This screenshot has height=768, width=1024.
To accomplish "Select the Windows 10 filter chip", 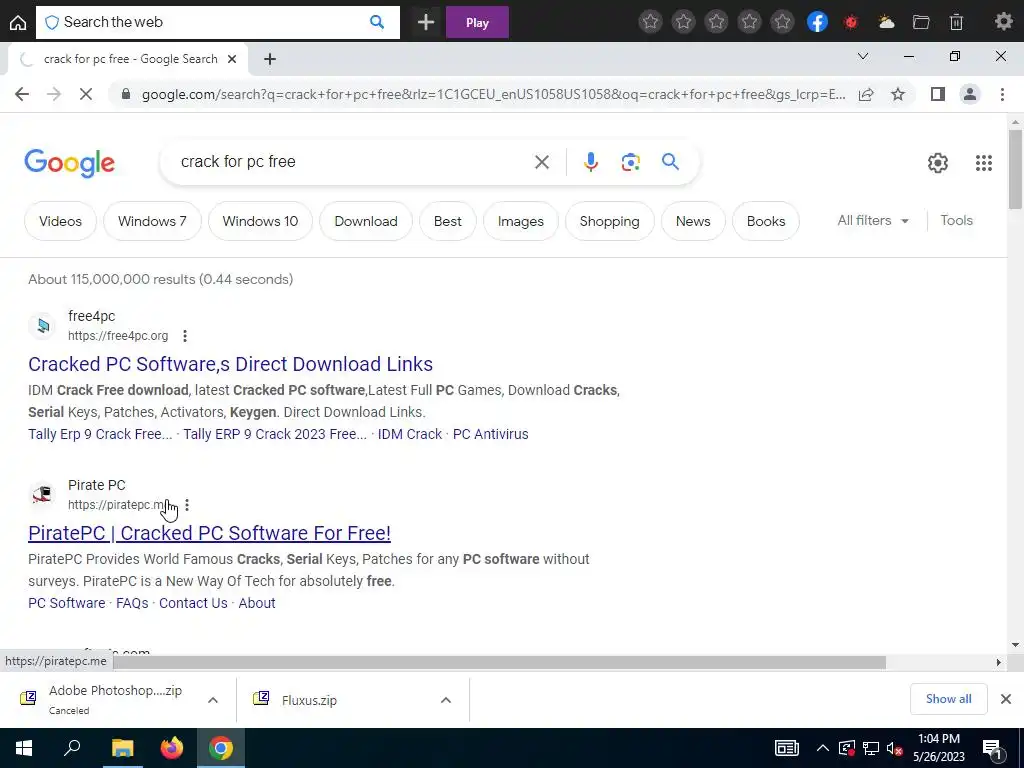I will pos(260,221).
